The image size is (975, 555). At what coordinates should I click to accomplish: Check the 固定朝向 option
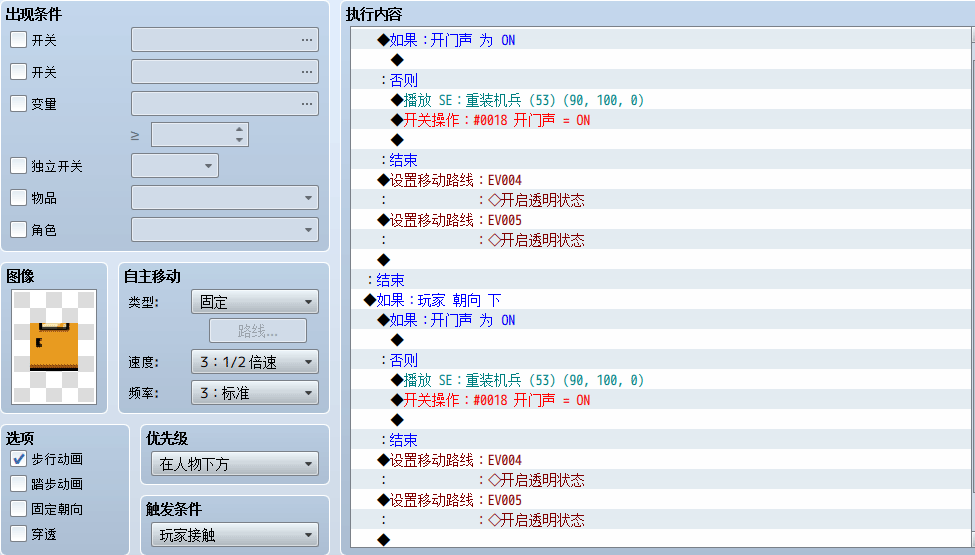click(19, 509)
